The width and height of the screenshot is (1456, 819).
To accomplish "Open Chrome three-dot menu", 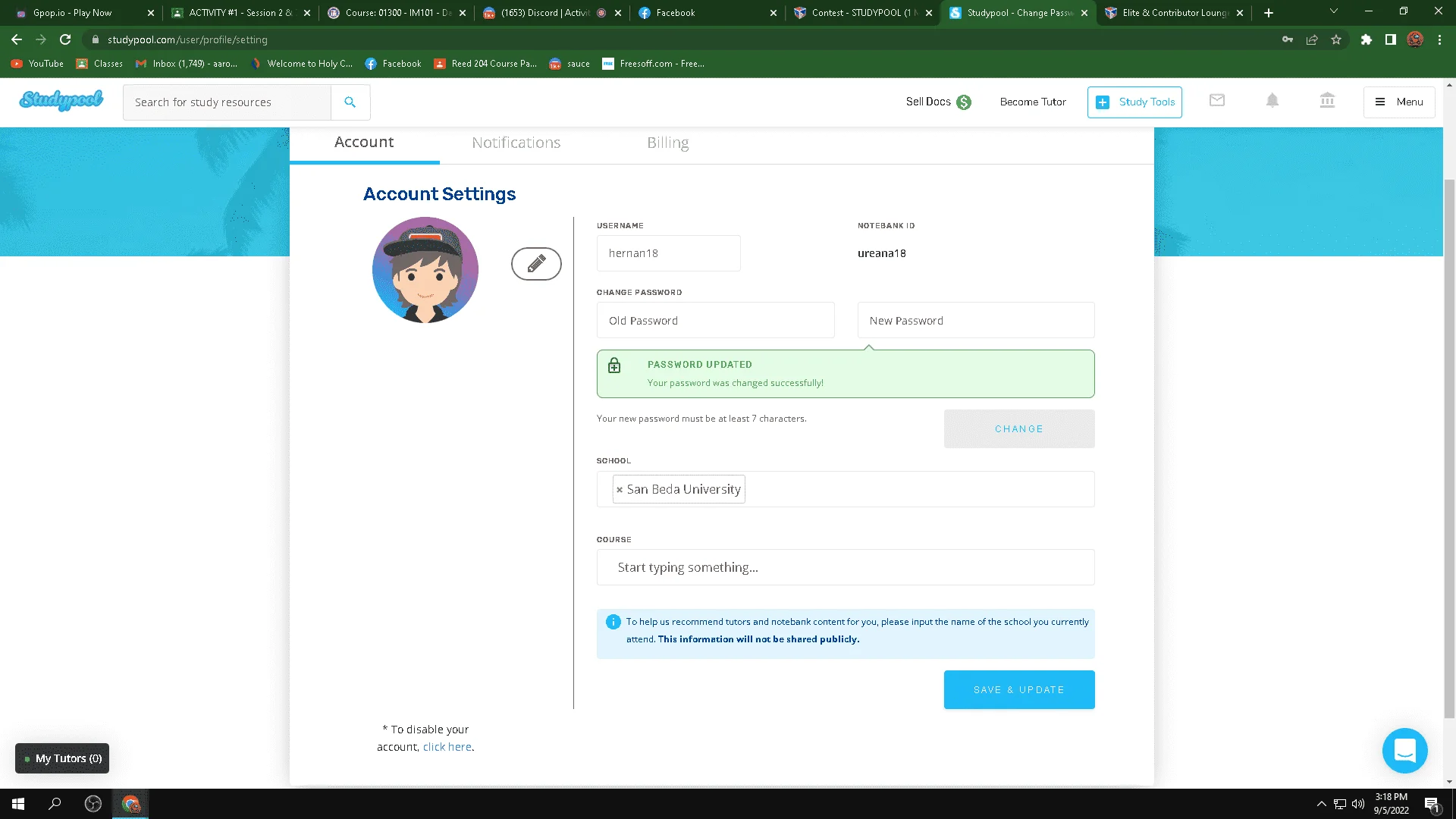I will [1439, 39].
